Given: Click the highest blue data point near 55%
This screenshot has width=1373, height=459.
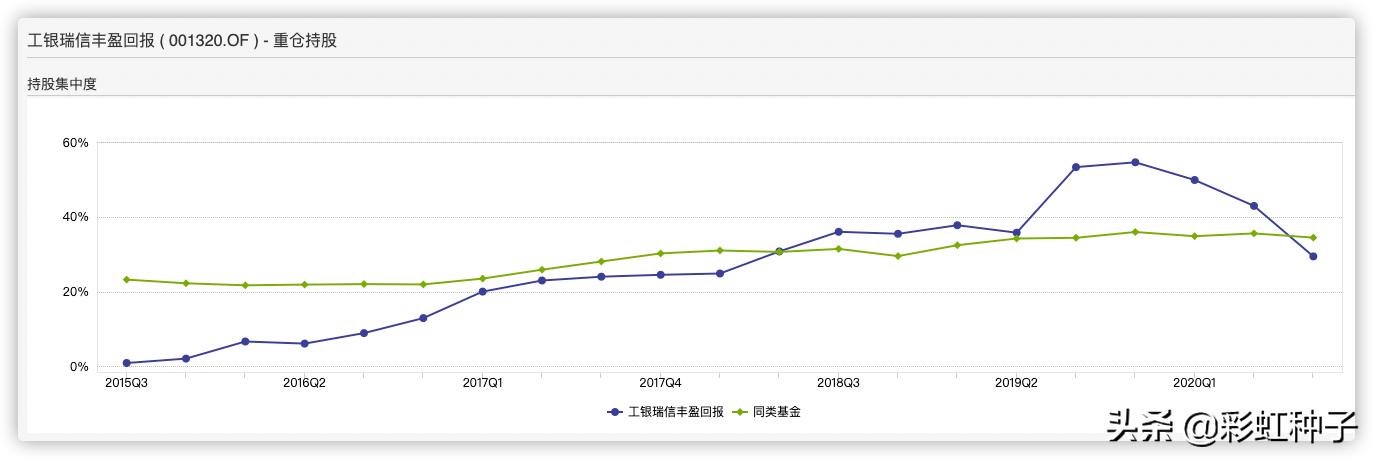Looking at the screenshot, I should coord(1135,162).
